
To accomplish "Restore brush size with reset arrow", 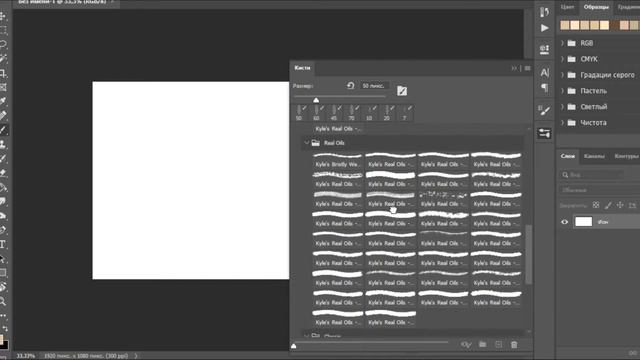I will click(x=350, y=86).
